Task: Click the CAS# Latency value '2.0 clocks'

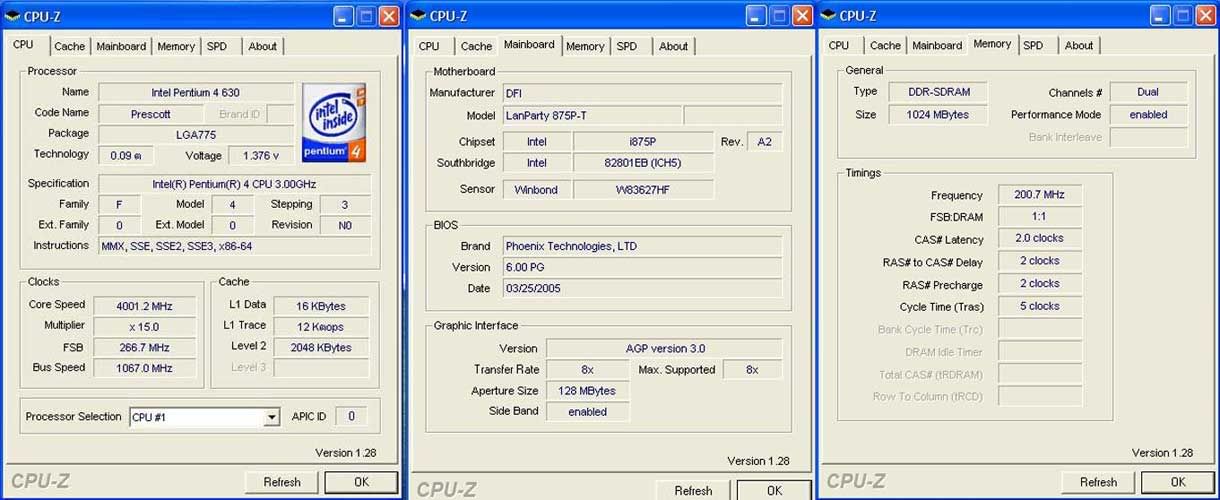Action: (1040, 239)
